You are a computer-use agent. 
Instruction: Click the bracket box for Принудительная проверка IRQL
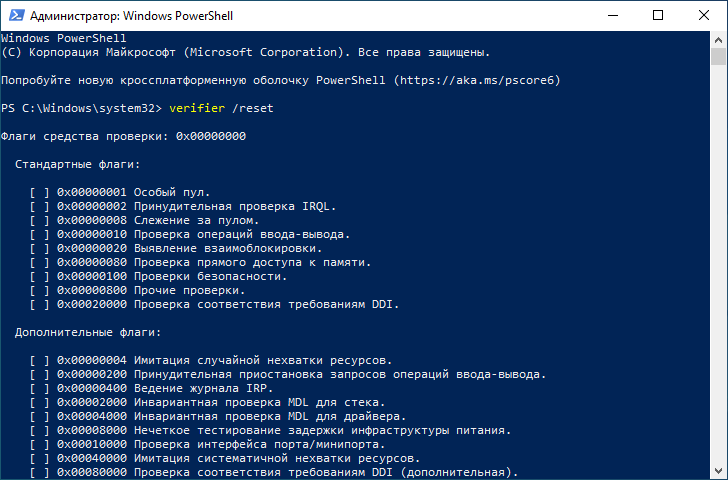click(39, 206)
